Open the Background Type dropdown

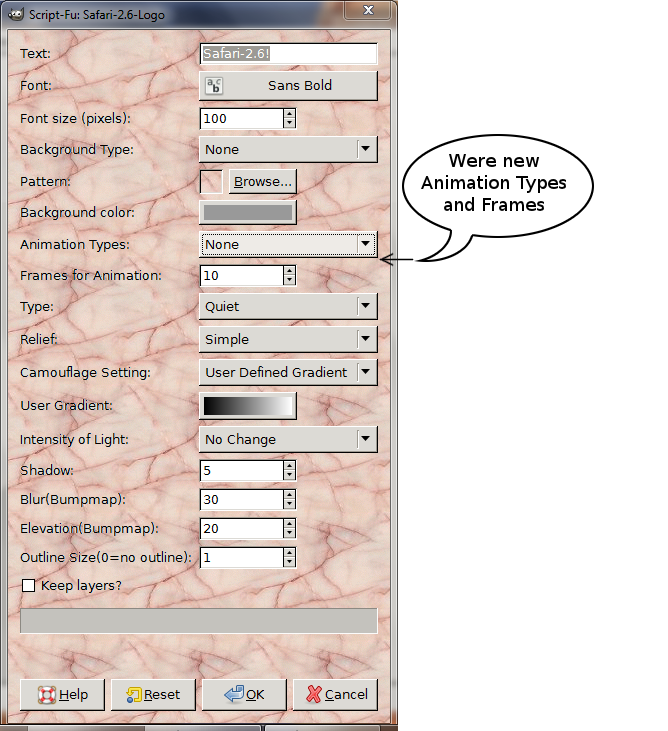coord(288,149)
